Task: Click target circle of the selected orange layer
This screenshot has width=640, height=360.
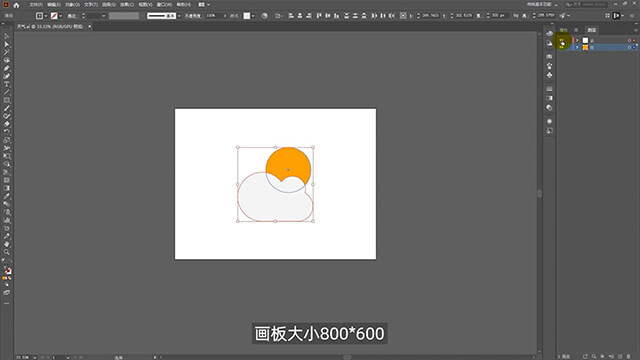Action: (629, 47)
